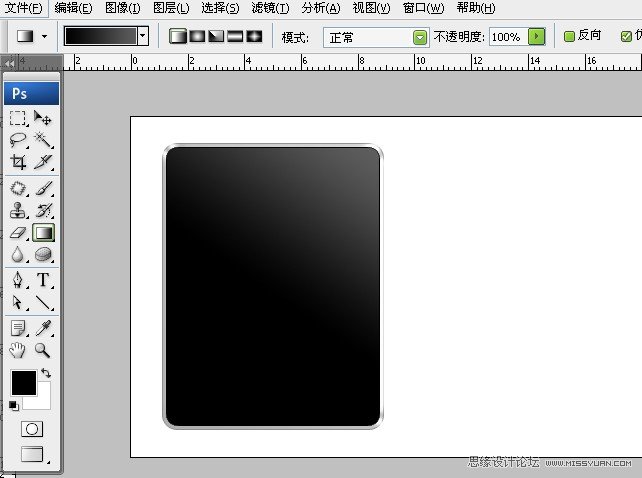Select the Line tool
Screen dimensions: 642x478
coord(43,302)
